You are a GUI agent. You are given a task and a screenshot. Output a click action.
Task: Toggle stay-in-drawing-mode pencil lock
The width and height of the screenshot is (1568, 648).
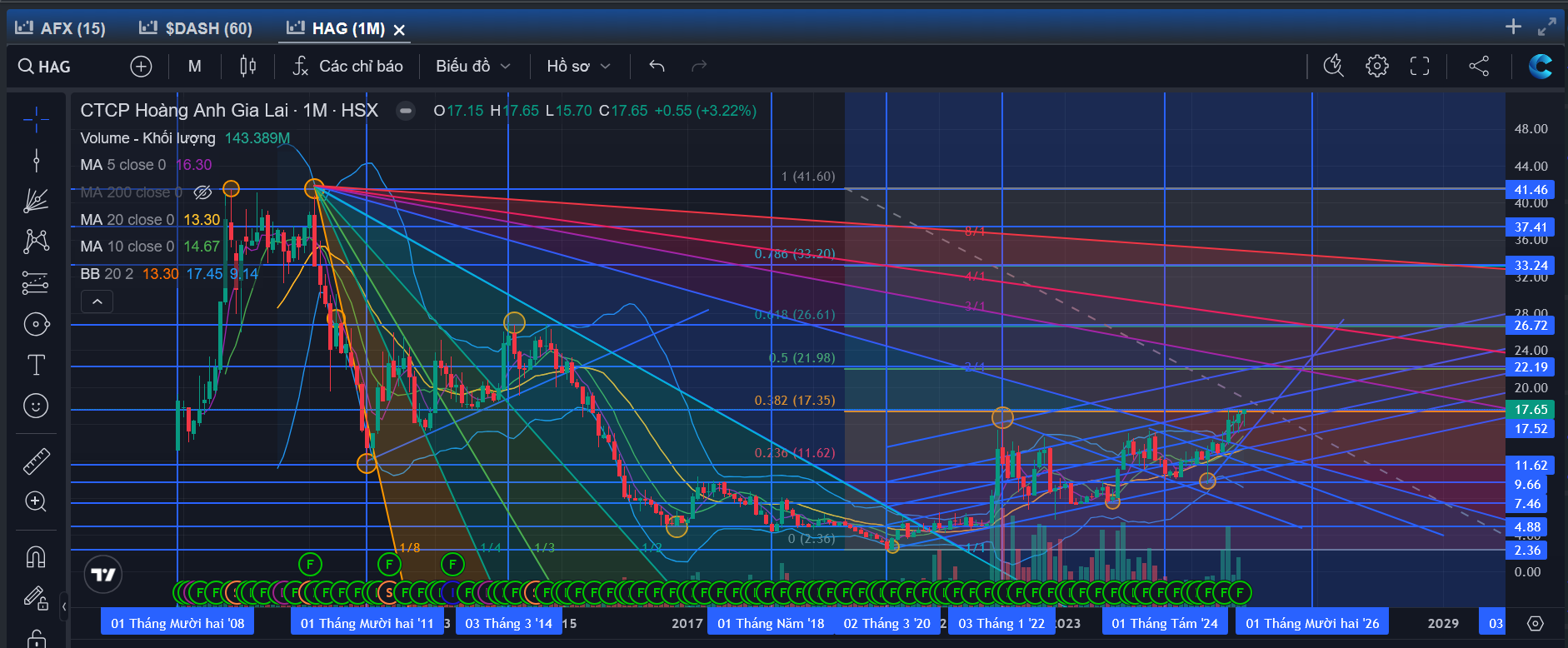pos(36,597)
